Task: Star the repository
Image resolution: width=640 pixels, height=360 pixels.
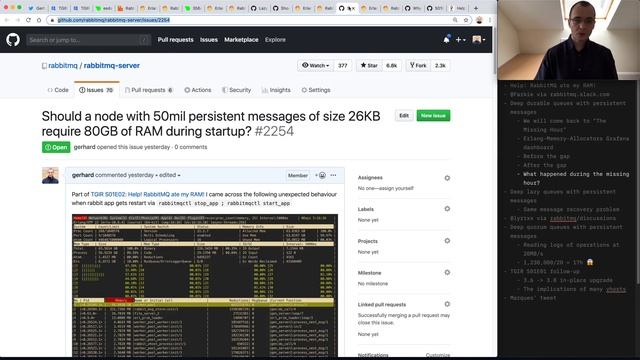Action: 369,65
